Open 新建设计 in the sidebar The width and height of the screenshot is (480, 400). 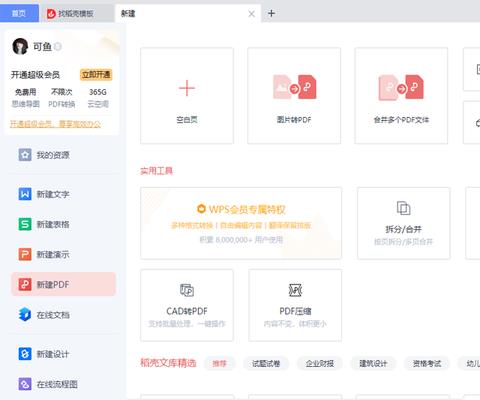click(63, 354)
